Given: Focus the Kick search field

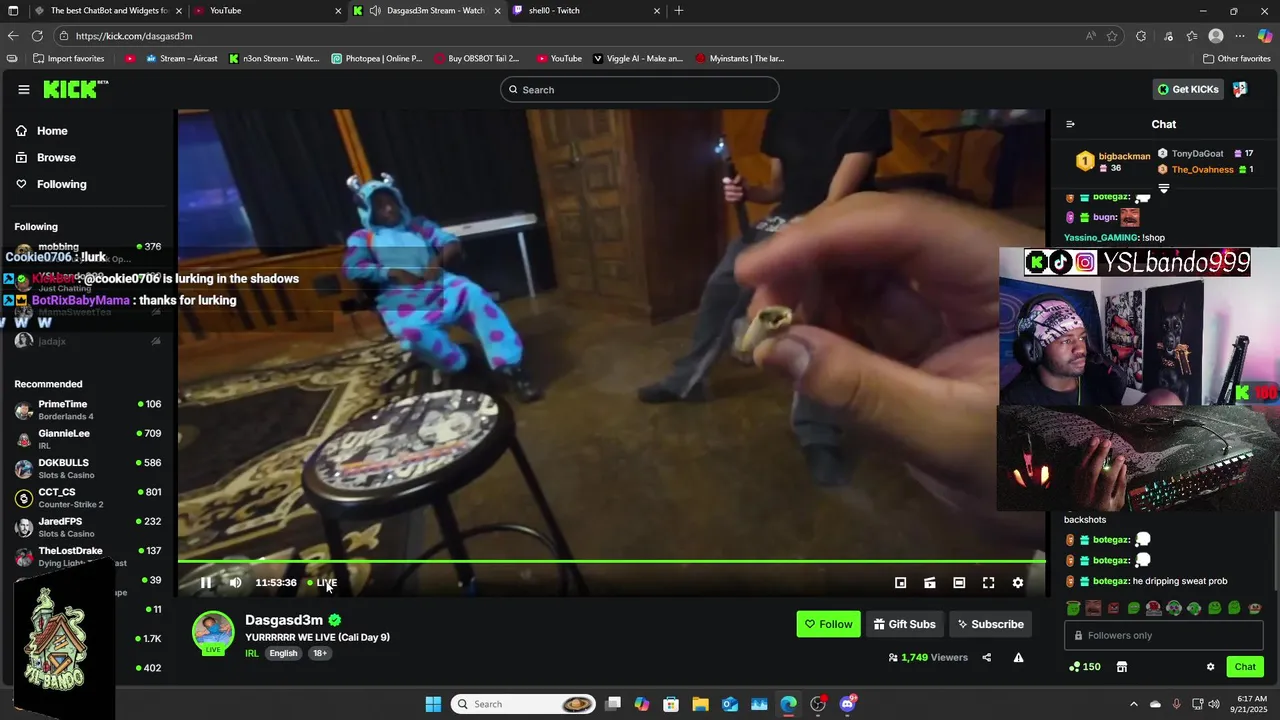Looking at the screenshot, I should (x=640, y=89).
